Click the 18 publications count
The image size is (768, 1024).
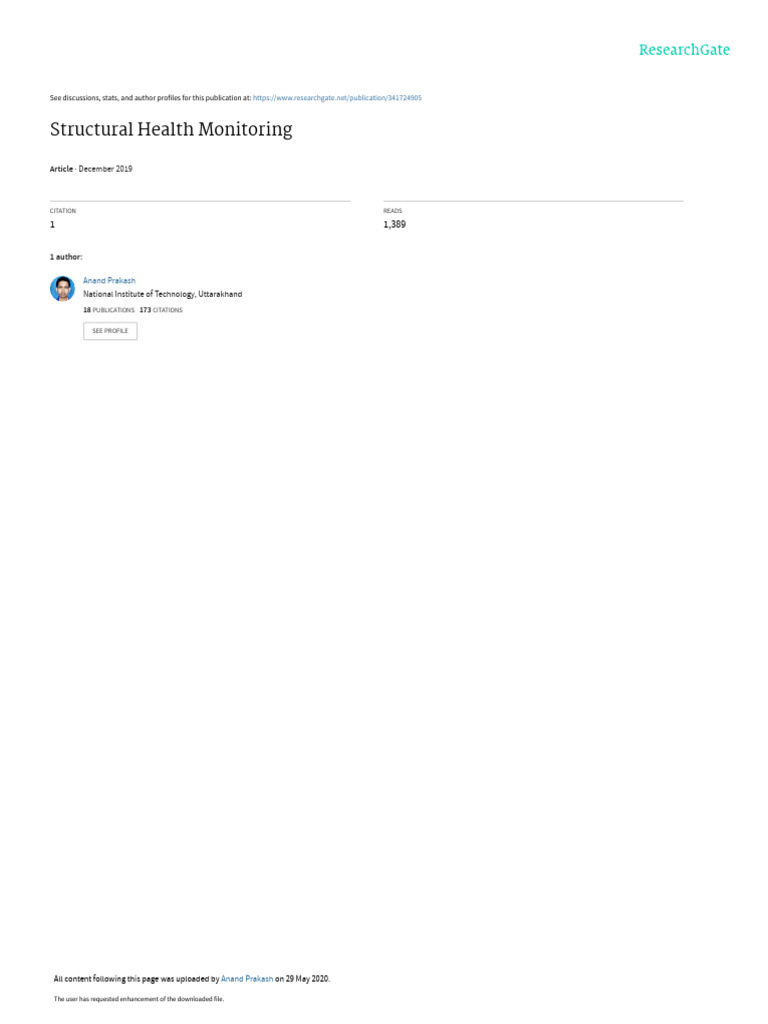click(108, 310)
